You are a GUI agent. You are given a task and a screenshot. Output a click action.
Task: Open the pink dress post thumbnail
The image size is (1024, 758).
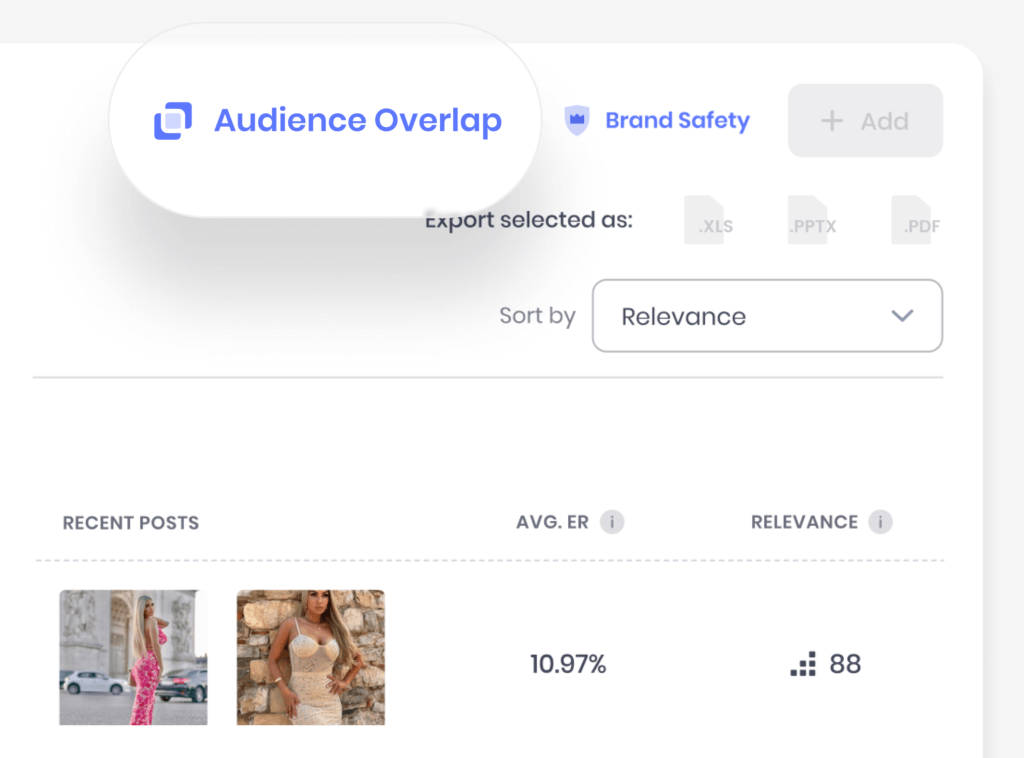click(x=133, y=657)
